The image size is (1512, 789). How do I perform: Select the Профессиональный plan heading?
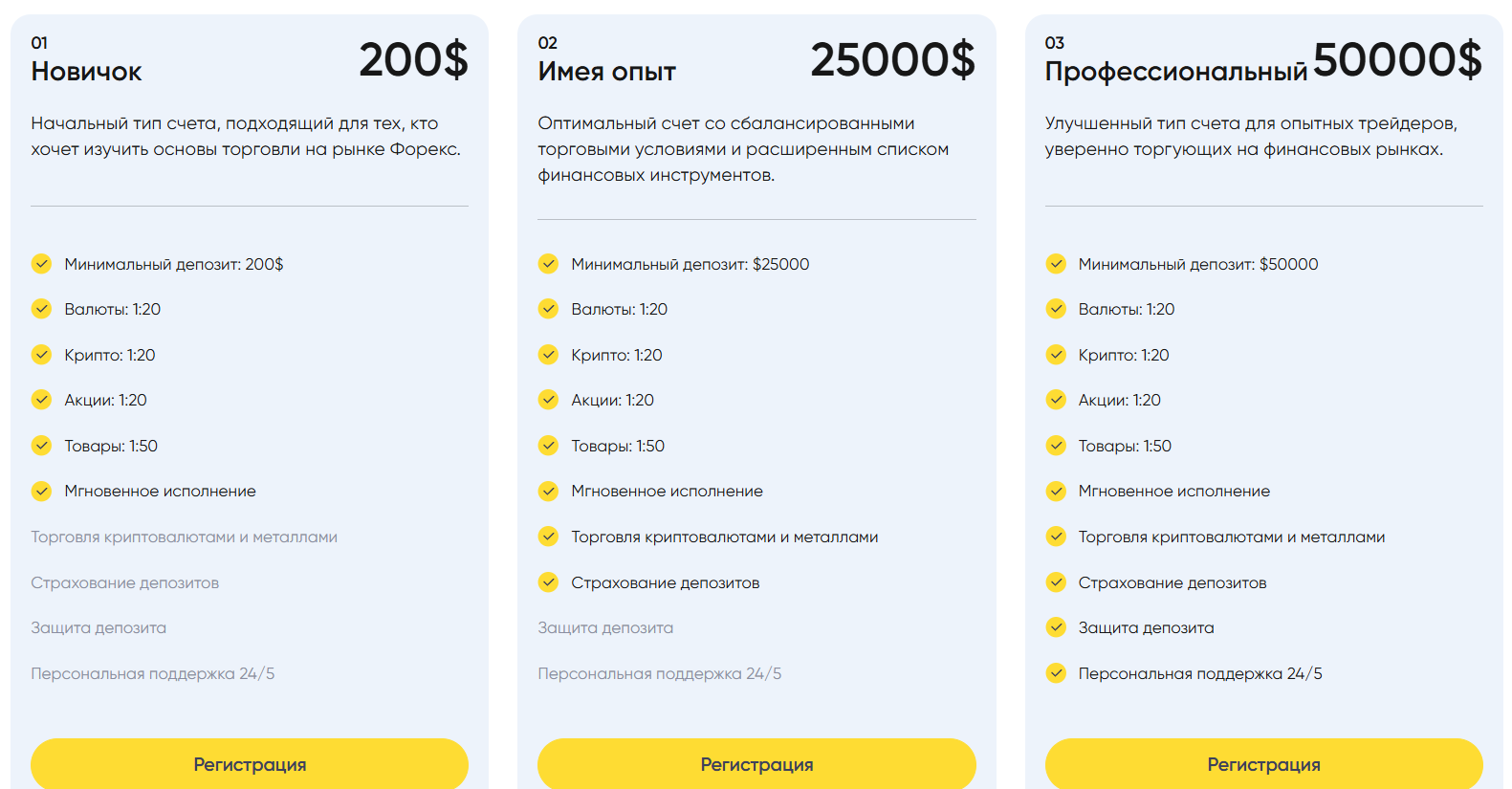(x=1176, y=72)
